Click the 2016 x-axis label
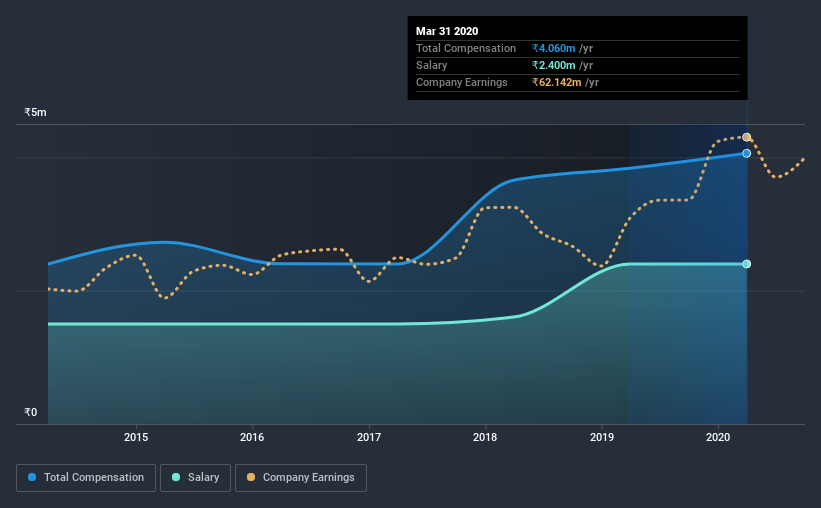Viewport: 821px width, 508px height. (x=252, y=437)
